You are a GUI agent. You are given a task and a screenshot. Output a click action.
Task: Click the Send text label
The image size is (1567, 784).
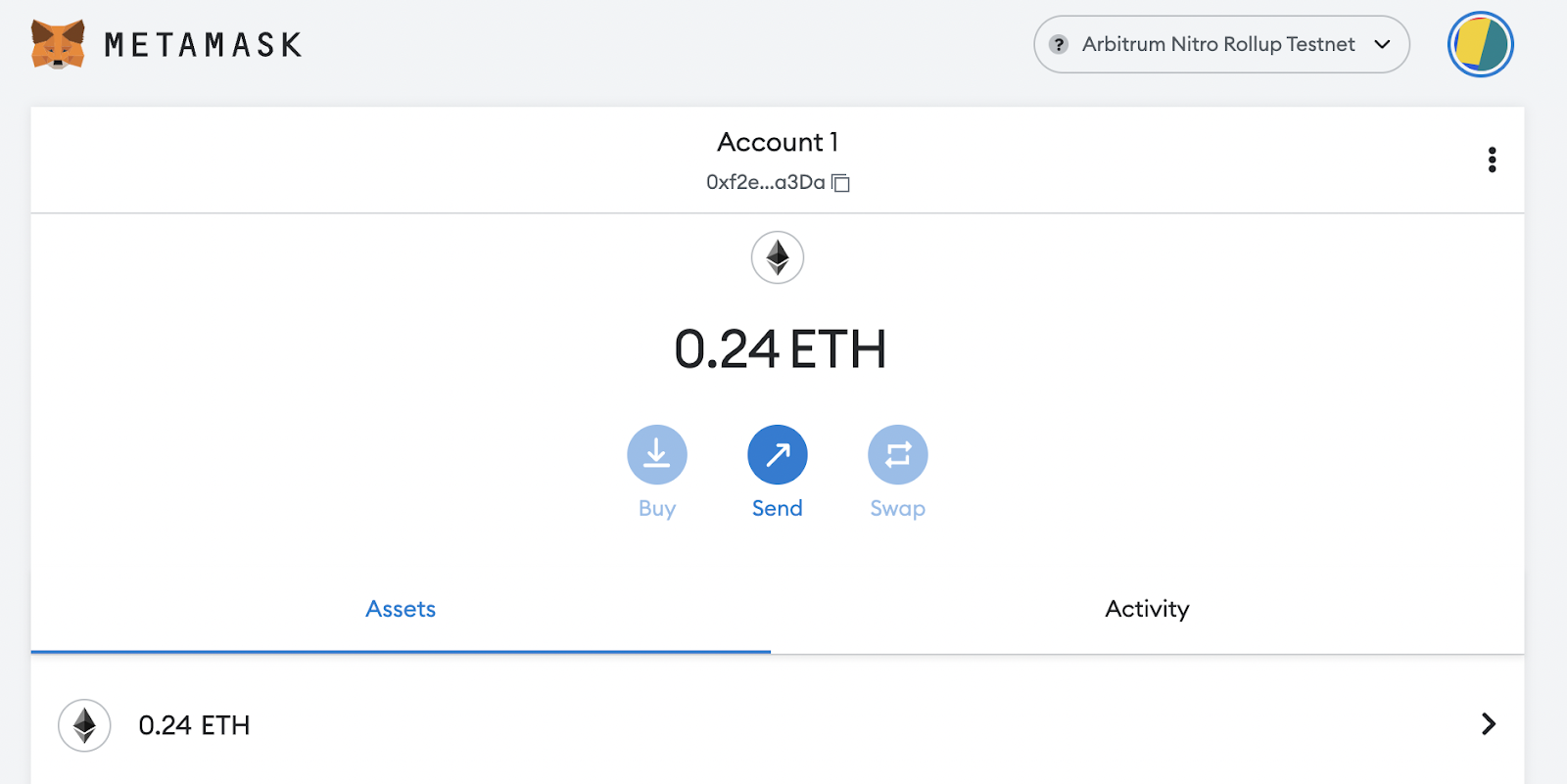(778, 508)
